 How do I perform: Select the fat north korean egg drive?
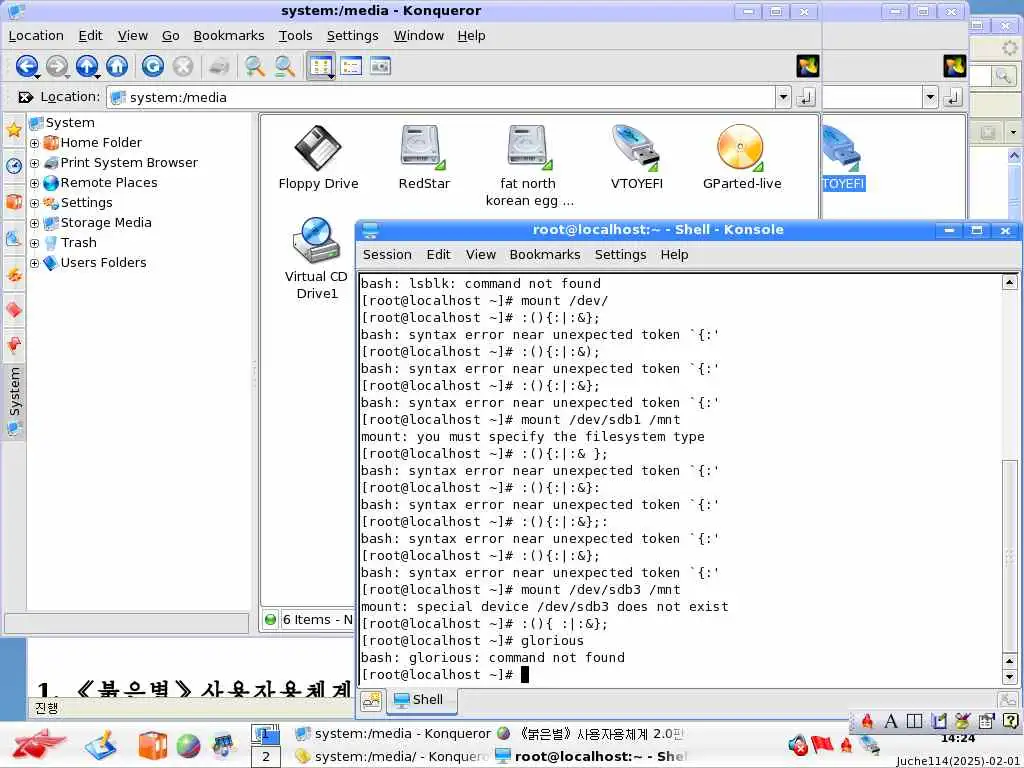529,166
